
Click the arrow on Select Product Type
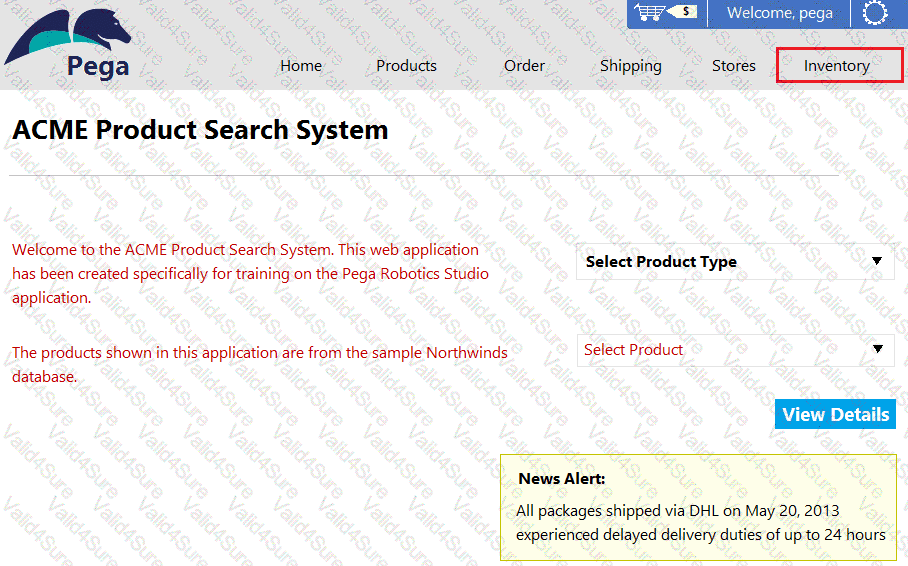coord(877,262)
